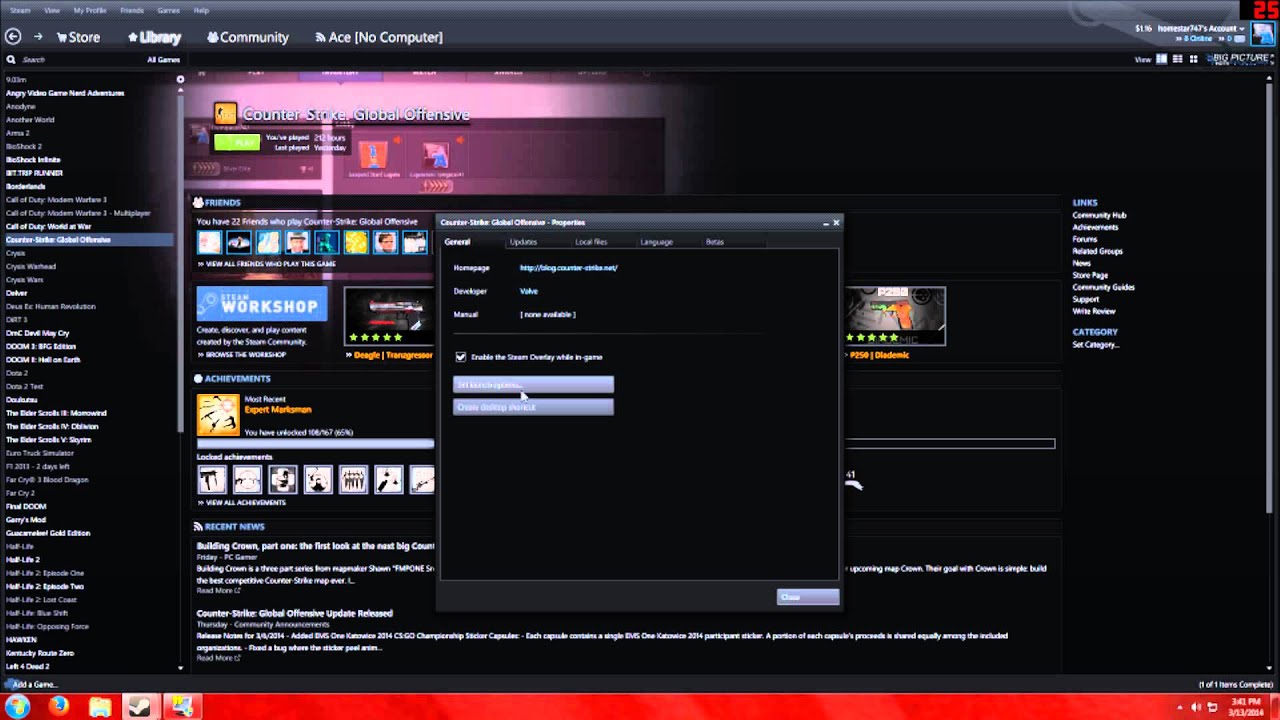Click View all achievements link
The width and height of the screenshot is (1280, 720).
coord(241,502)
